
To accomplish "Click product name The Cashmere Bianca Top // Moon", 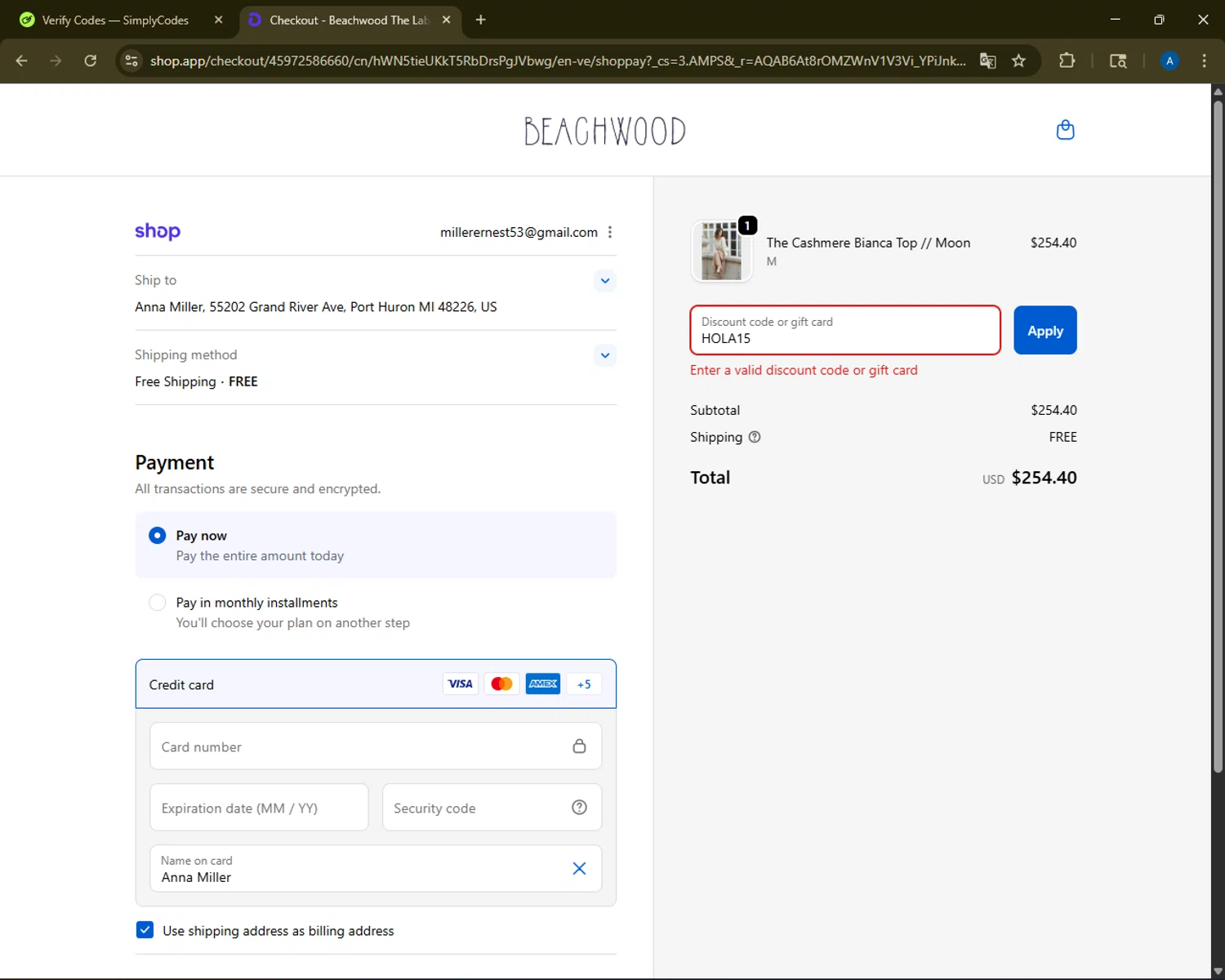I will pyautogui.click(x=868, y=243).
